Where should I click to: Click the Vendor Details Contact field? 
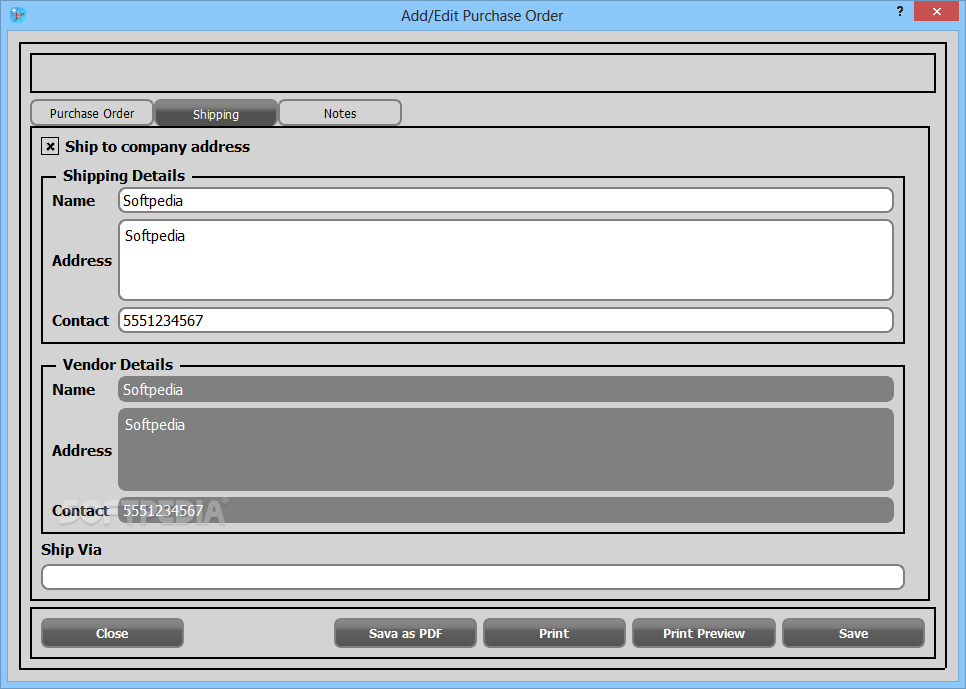coord(506,510)
